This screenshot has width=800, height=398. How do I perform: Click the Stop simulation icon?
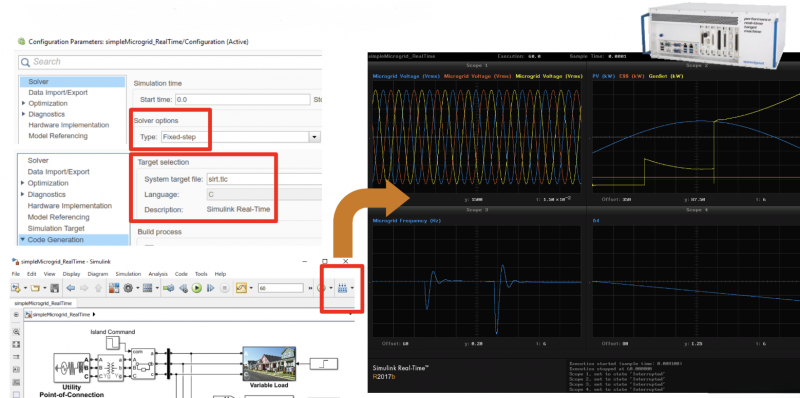tap(224, 288)
